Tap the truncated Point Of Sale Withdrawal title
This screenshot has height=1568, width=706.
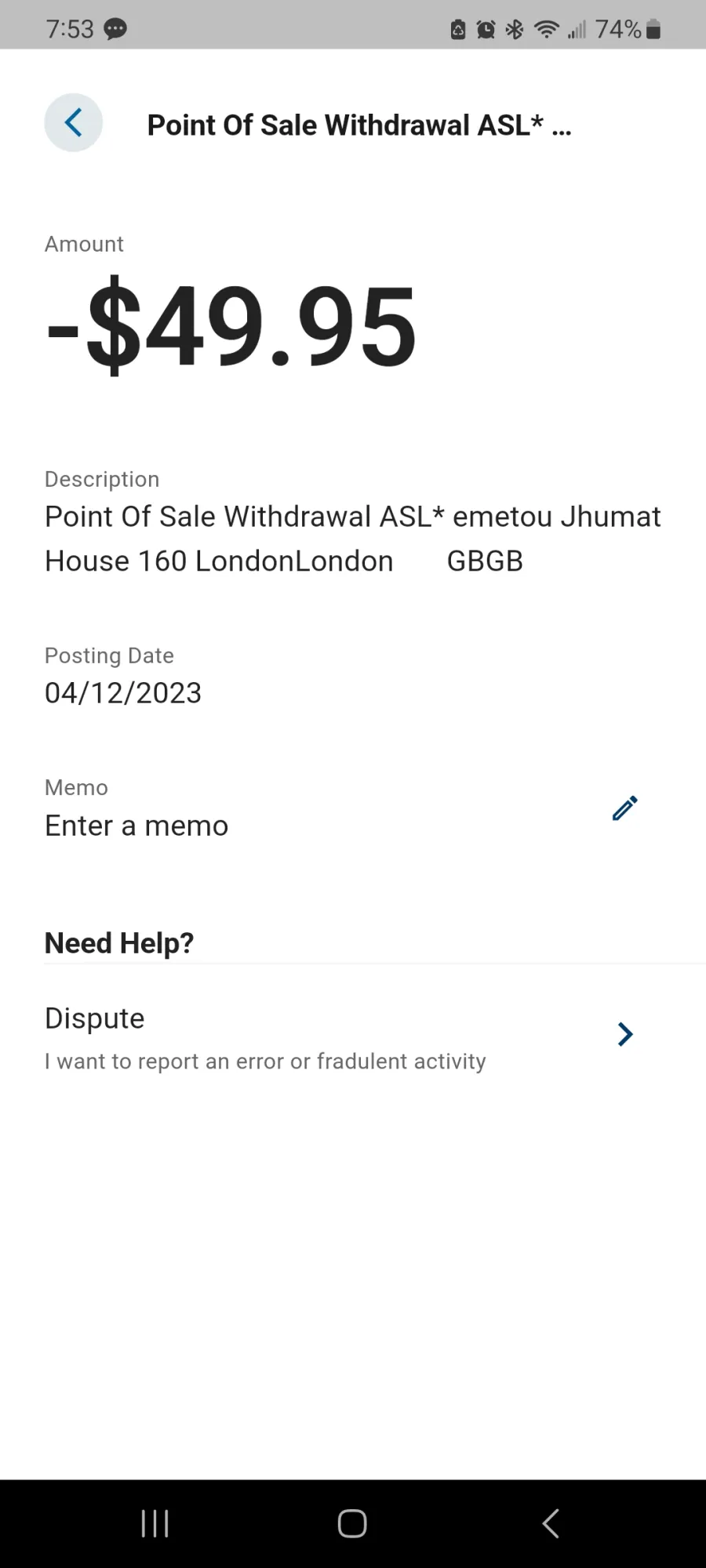pyautogui.click(x=359, y=125)
